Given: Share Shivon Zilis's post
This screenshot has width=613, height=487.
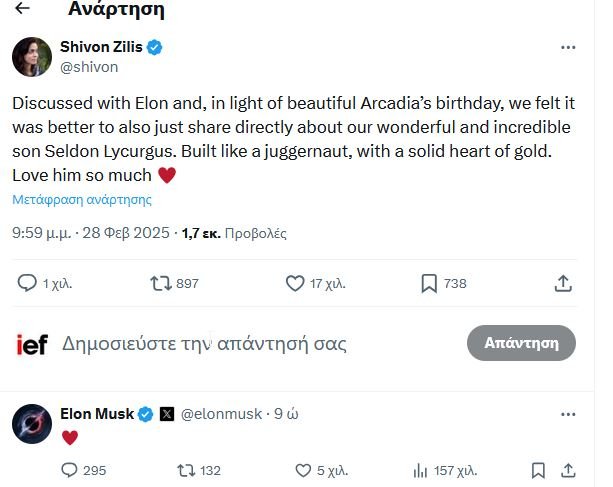Looking at the screenshot, I should tap(563, 284).
